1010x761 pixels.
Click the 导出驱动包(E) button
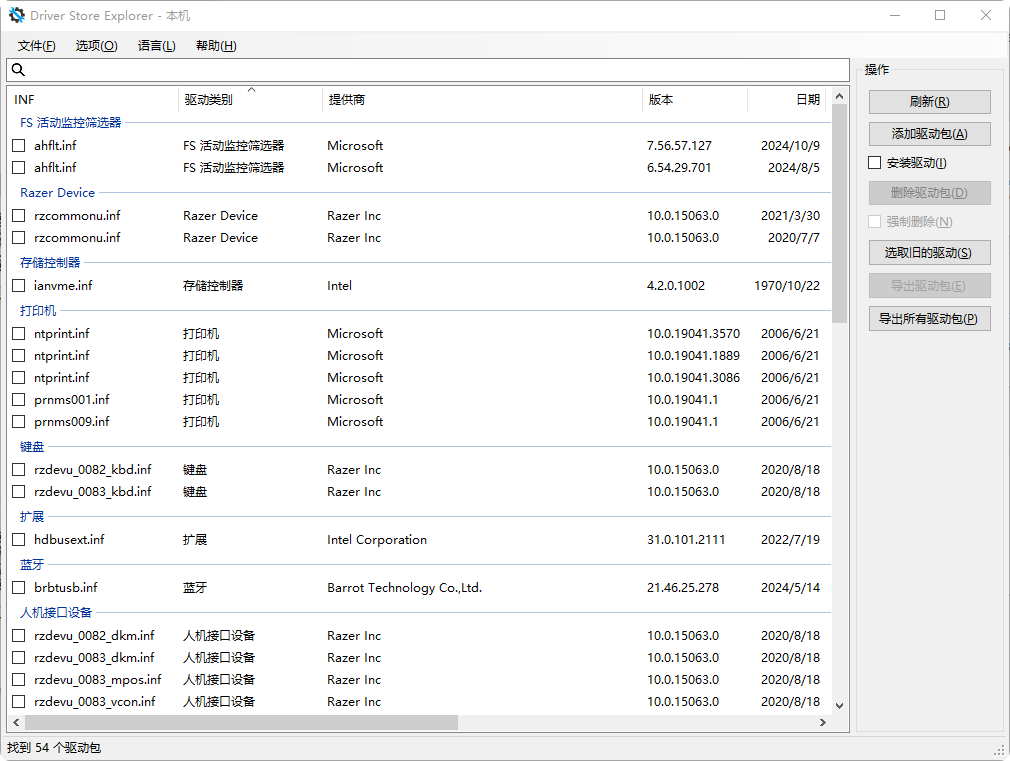[x=929, y=285]
